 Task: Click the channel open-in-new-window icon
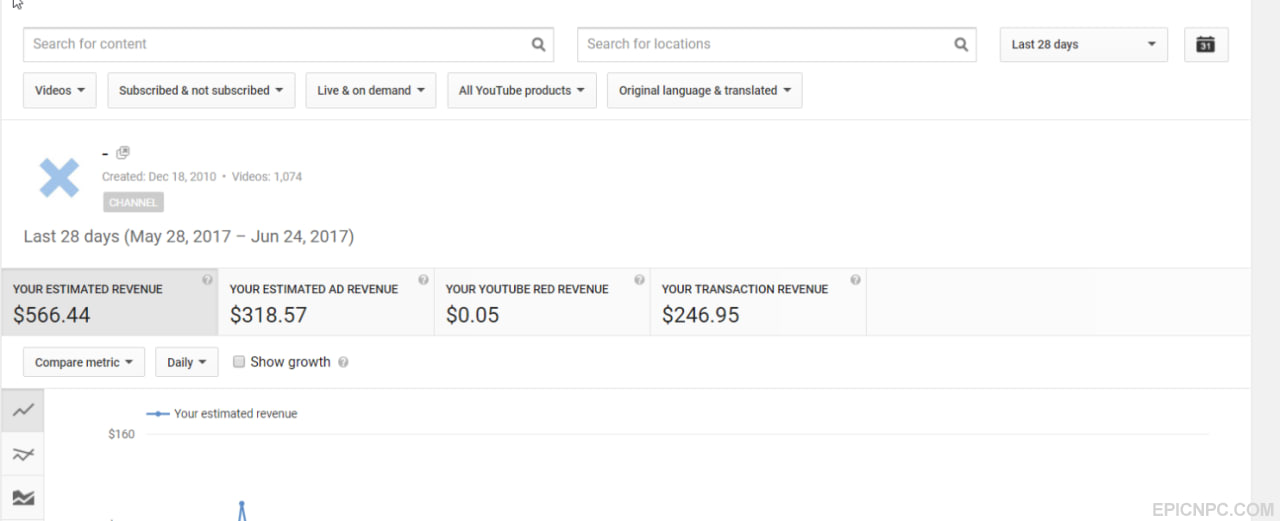click(123, 153)
